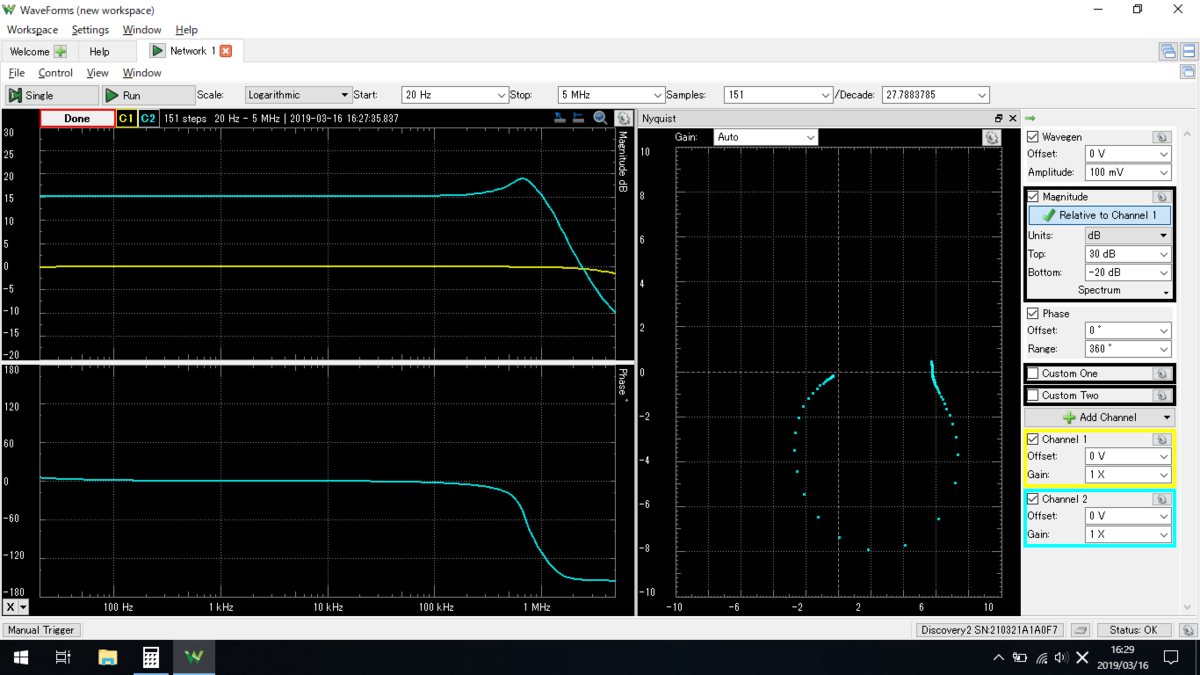Open Start frequency 20 Hz dropdown
Image resolution: width=1200 pixels, height=675 pixels.
click(455, 95)
